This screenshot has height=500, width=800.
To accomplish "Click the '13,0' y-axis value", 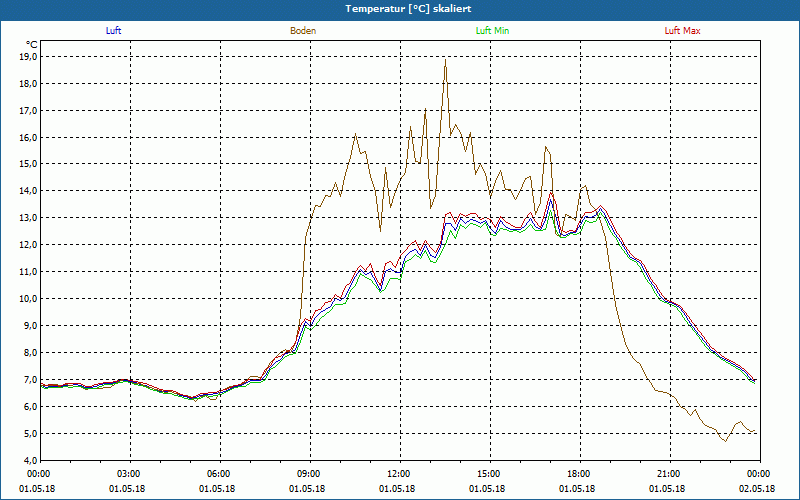I will 28,218.
